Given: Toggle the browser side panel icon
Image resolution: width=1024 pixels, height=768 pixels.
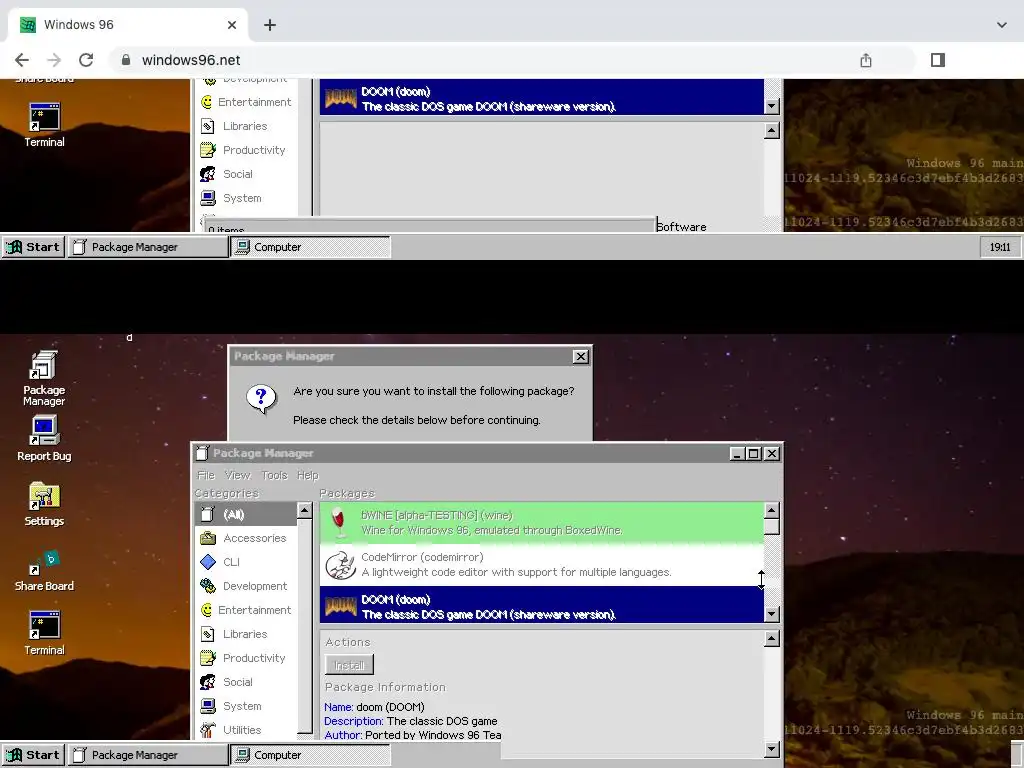Looking at the screenshot, I should pyautogui.click(x=938, y=60).
